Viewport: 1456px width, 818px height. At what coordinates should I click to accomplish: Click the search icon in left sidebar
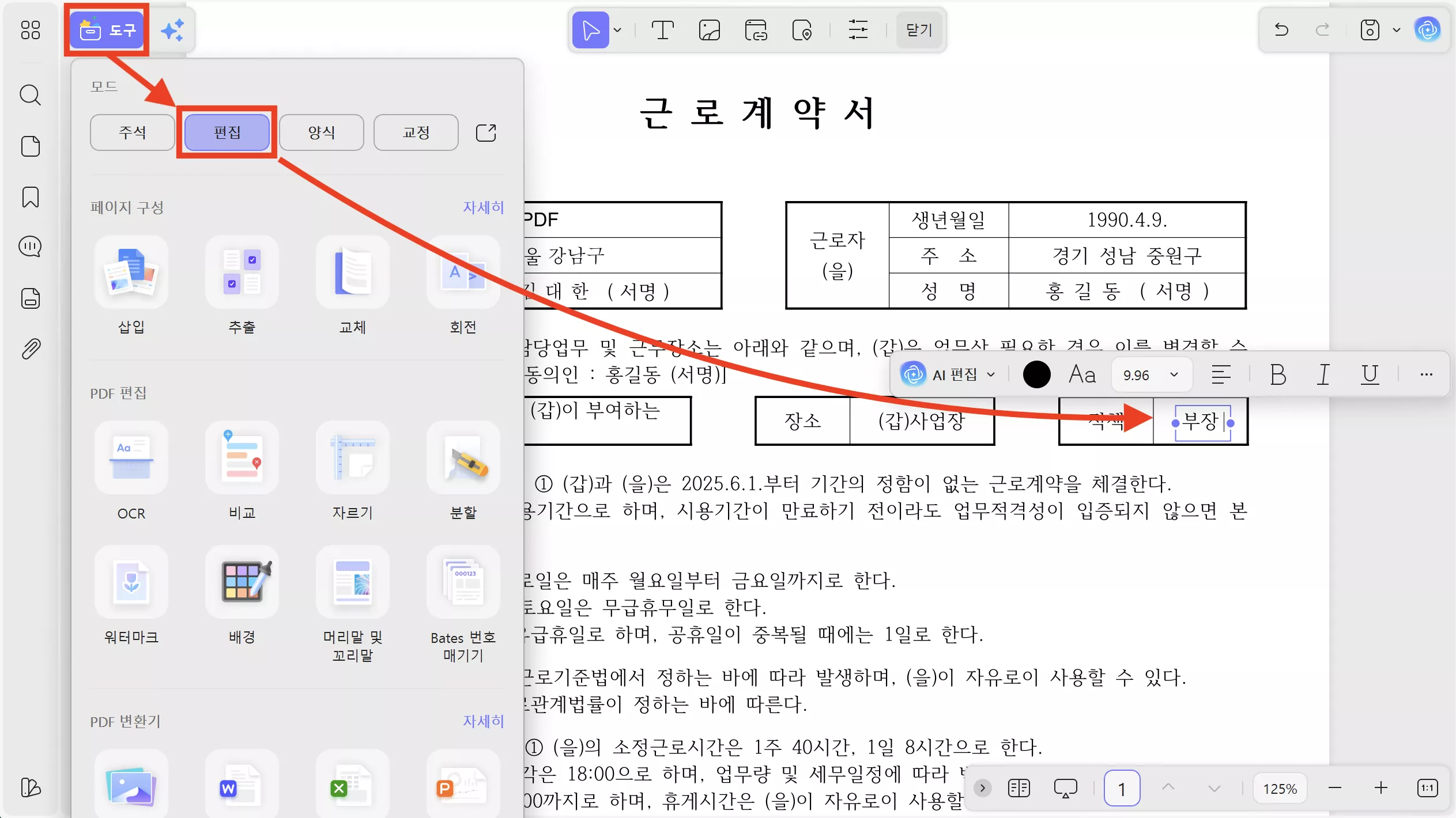(30, 94)
